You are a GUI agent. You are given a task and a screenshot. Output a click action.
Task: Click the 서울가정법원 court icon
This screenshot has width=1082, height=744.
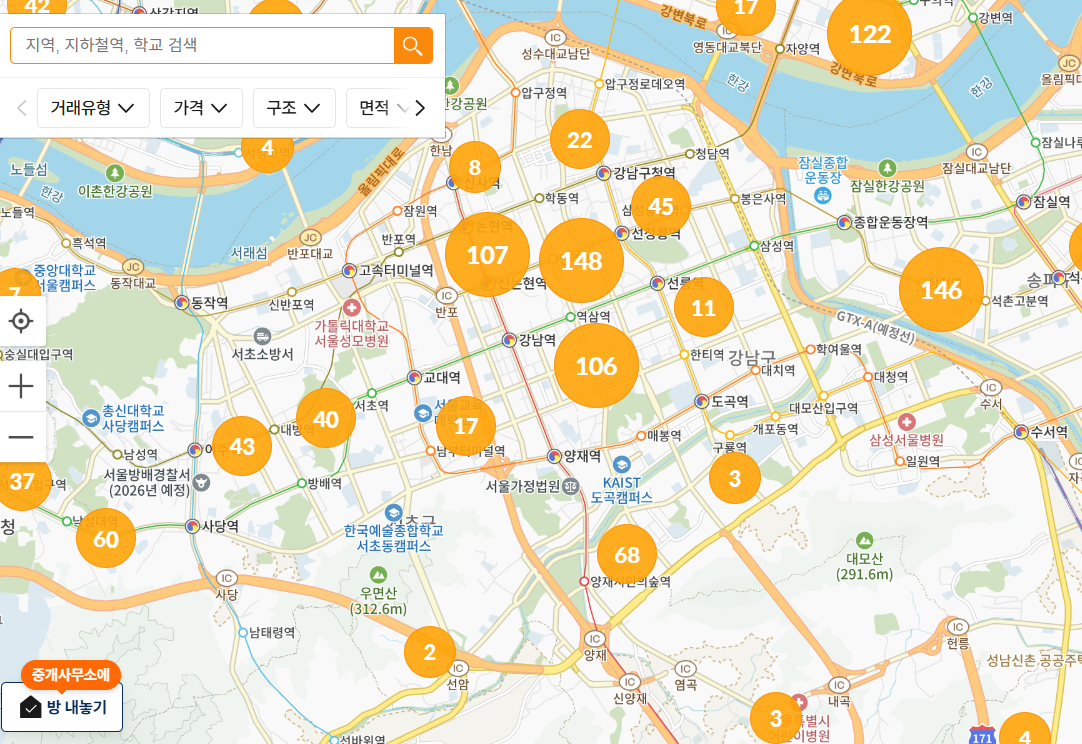click(x=571, y=487)
